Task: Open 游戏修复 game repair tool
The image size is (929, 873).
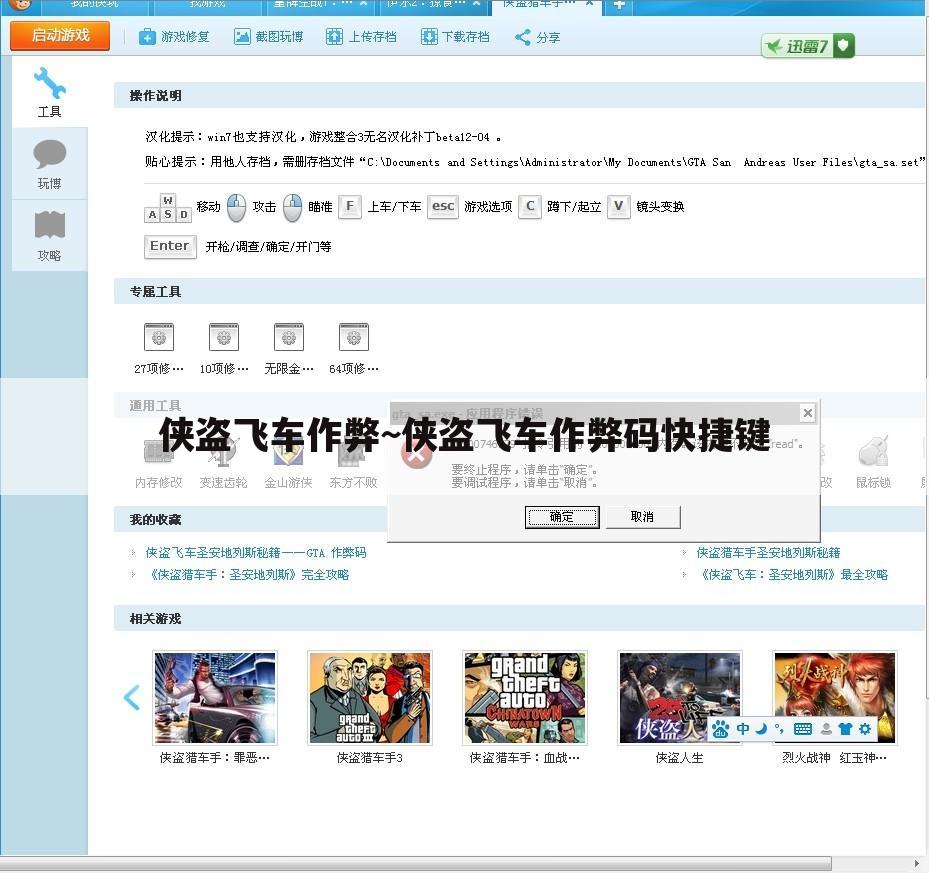Action: pyautogui.click(x=174, y=37)
